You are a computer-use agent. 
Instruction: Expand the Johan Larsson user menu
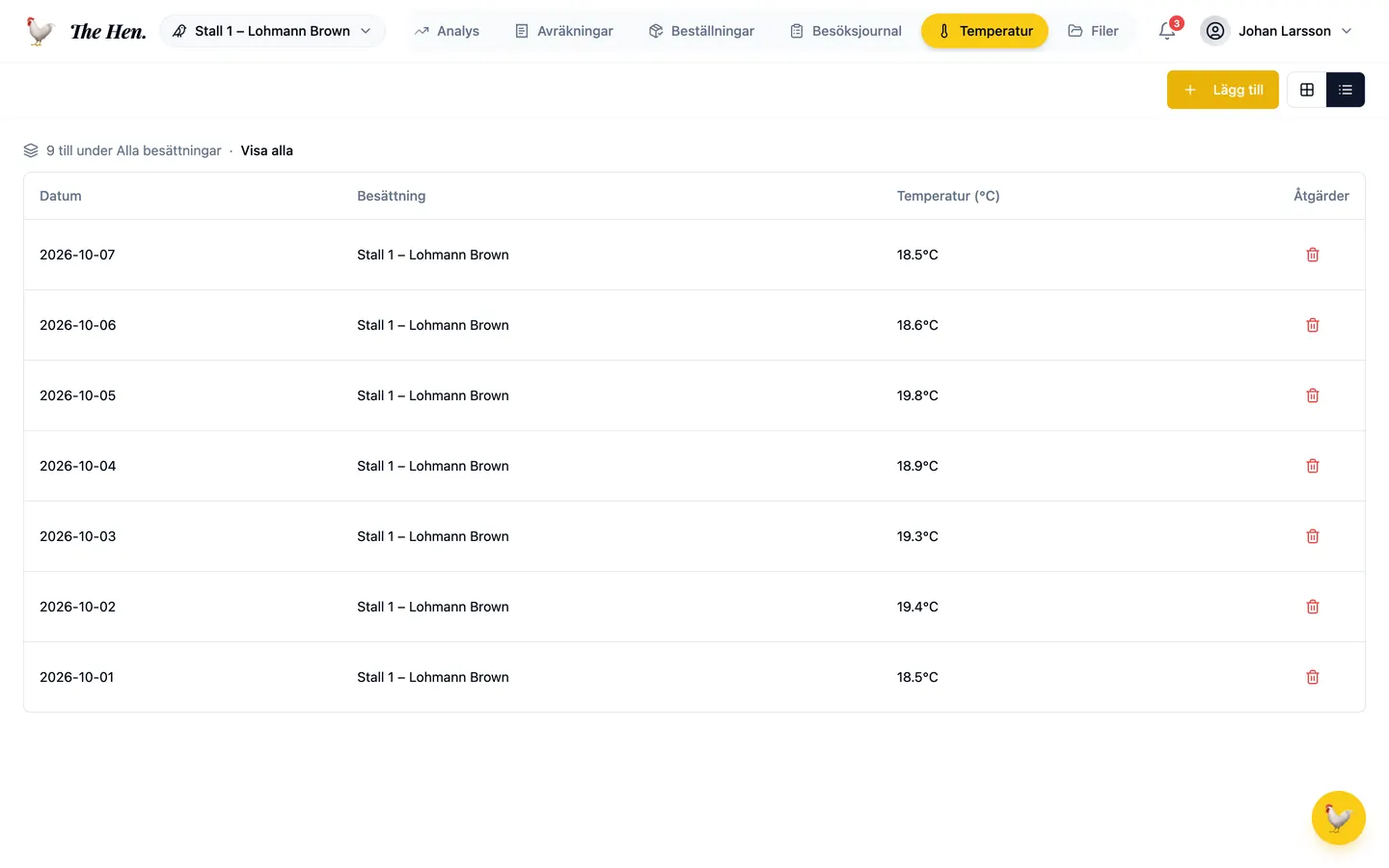1276,31
